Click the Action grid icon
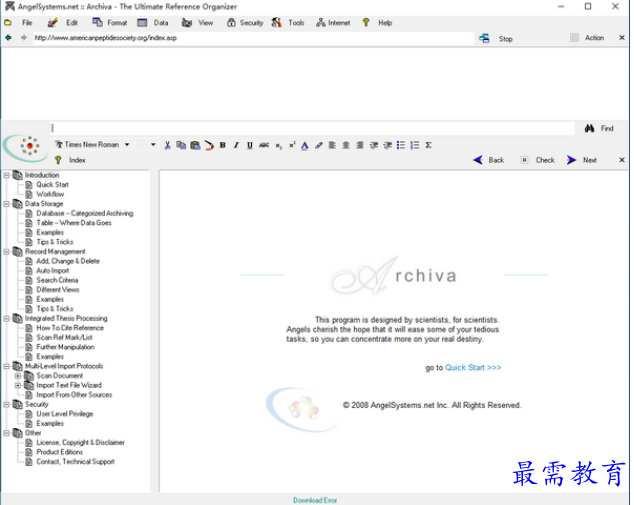Screen dimensions: 634x505 point(574,38)
